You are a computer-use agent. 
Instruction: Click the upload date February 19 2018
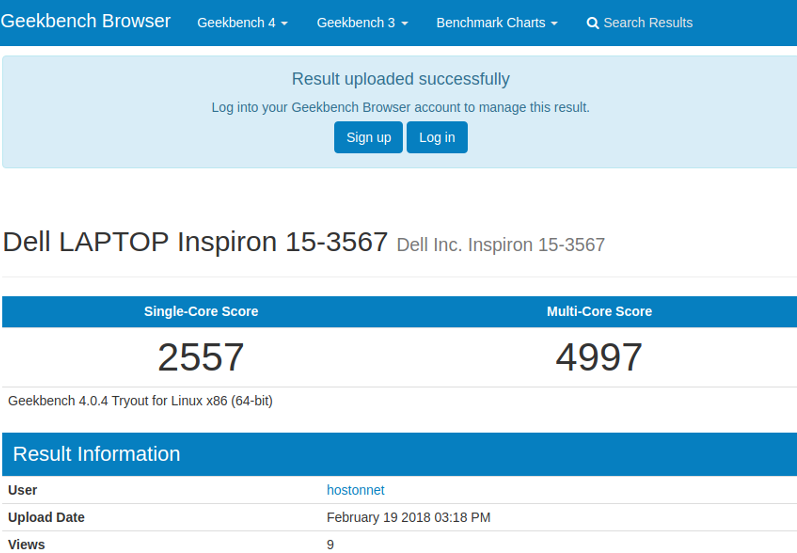pyautogui.click(x=408, y=517)
